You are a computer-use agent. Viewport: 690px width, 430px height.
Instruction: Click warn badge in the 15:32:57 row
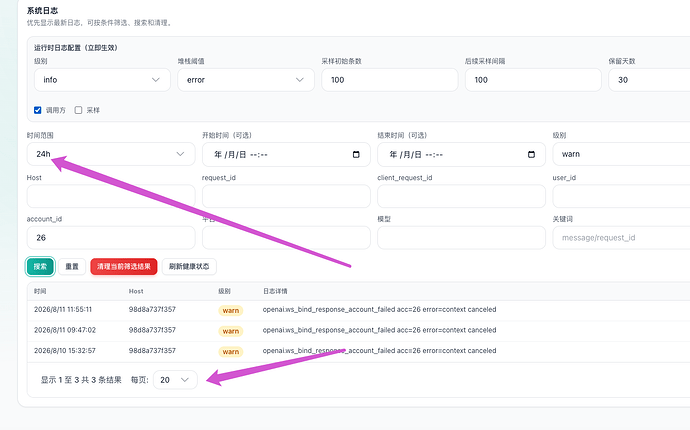(231, 352)
